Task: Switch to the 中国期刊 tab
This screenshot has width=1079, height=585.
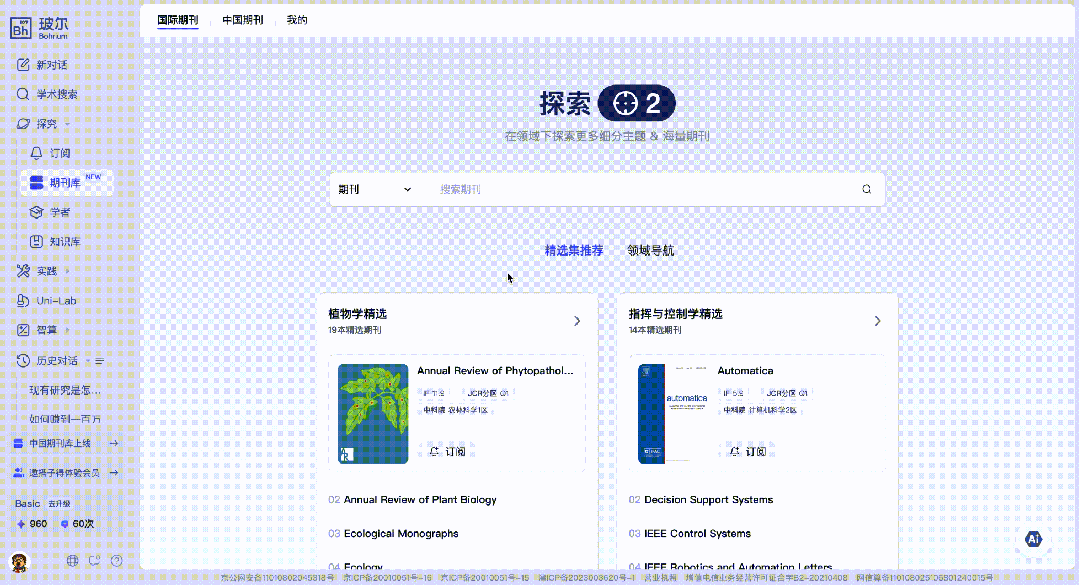Action: pos(242,20)
